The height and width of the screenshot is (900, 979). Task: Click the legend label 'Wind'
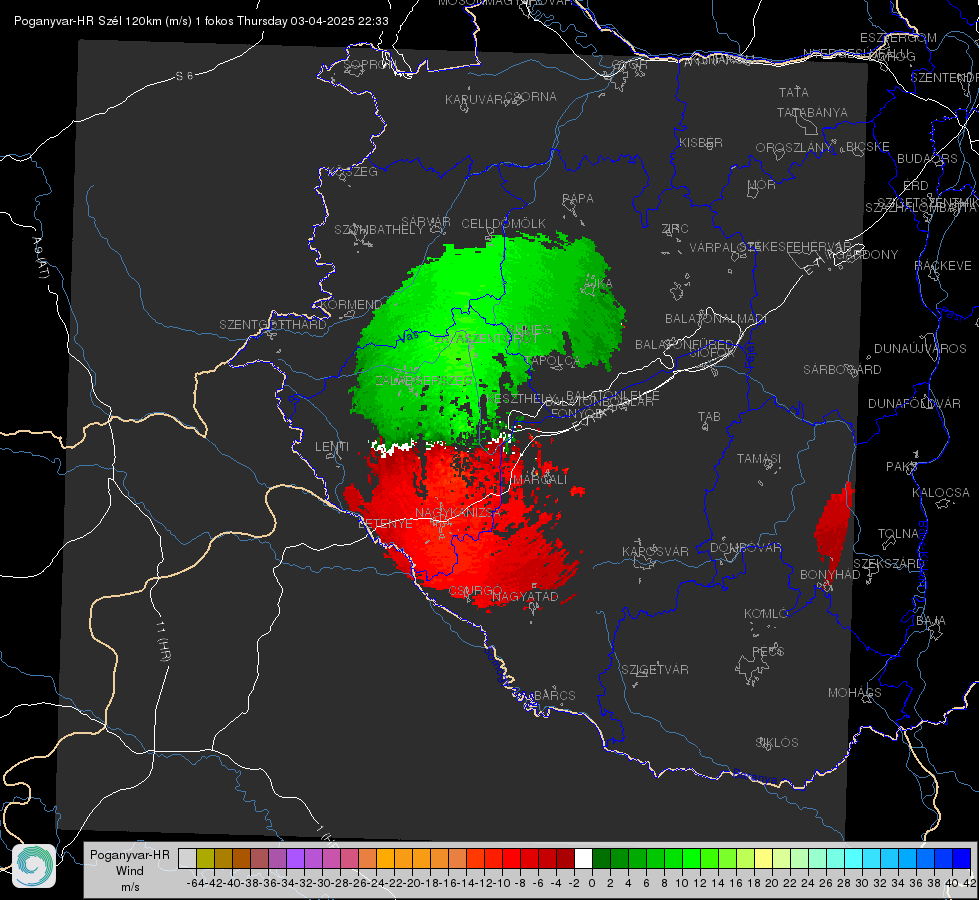(130, 871)
